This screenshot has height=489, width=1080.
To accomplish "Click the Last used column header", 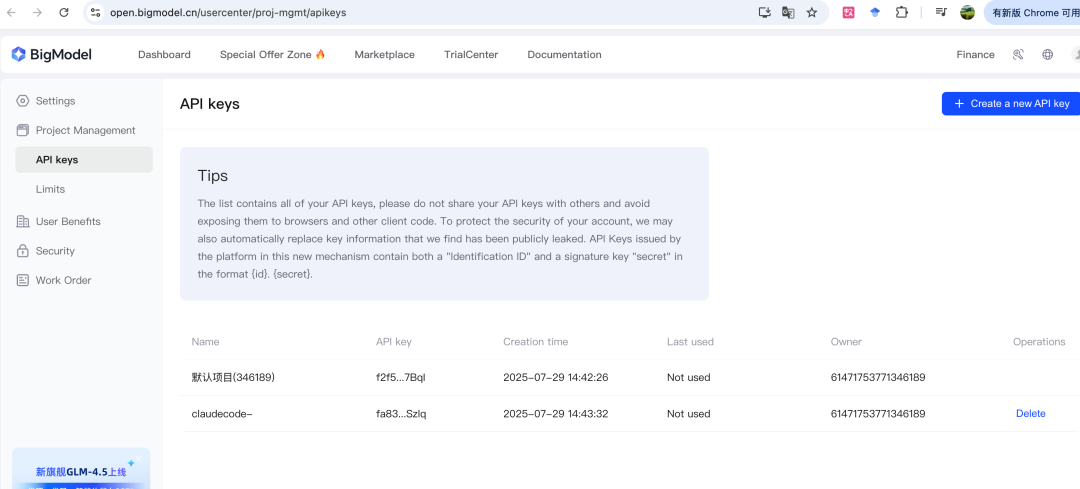I will coord(690,342).
